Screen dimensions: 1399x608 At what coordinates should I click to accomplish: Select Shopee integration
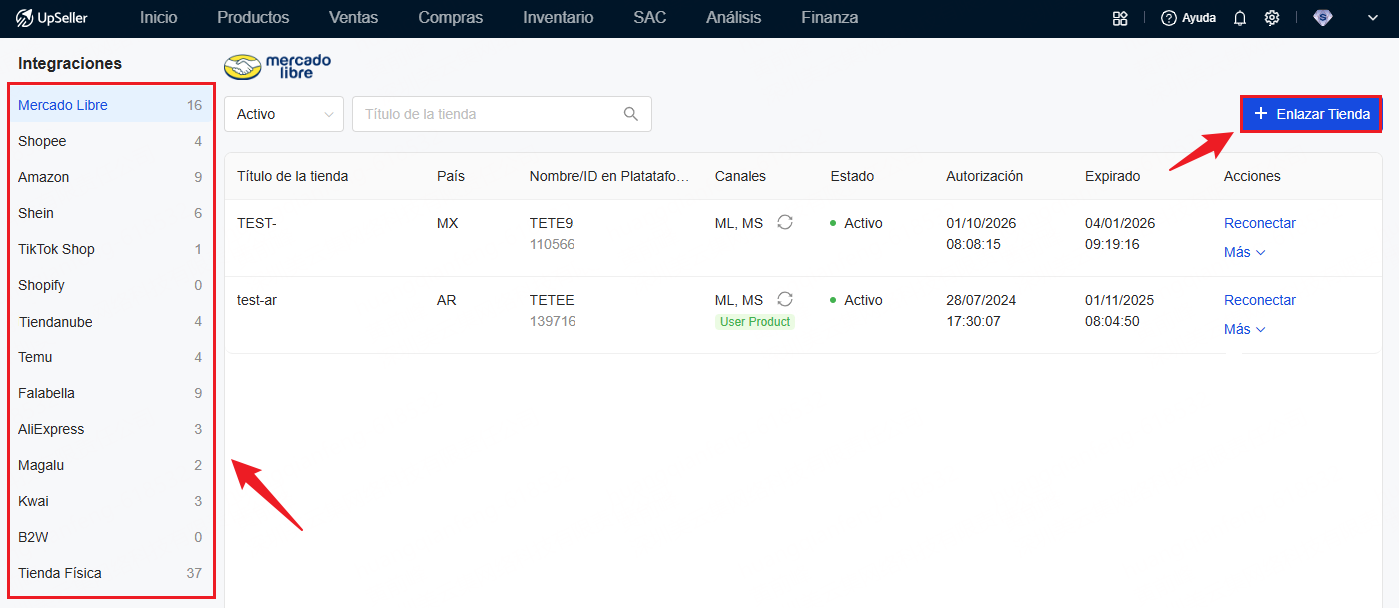[110, 141]
